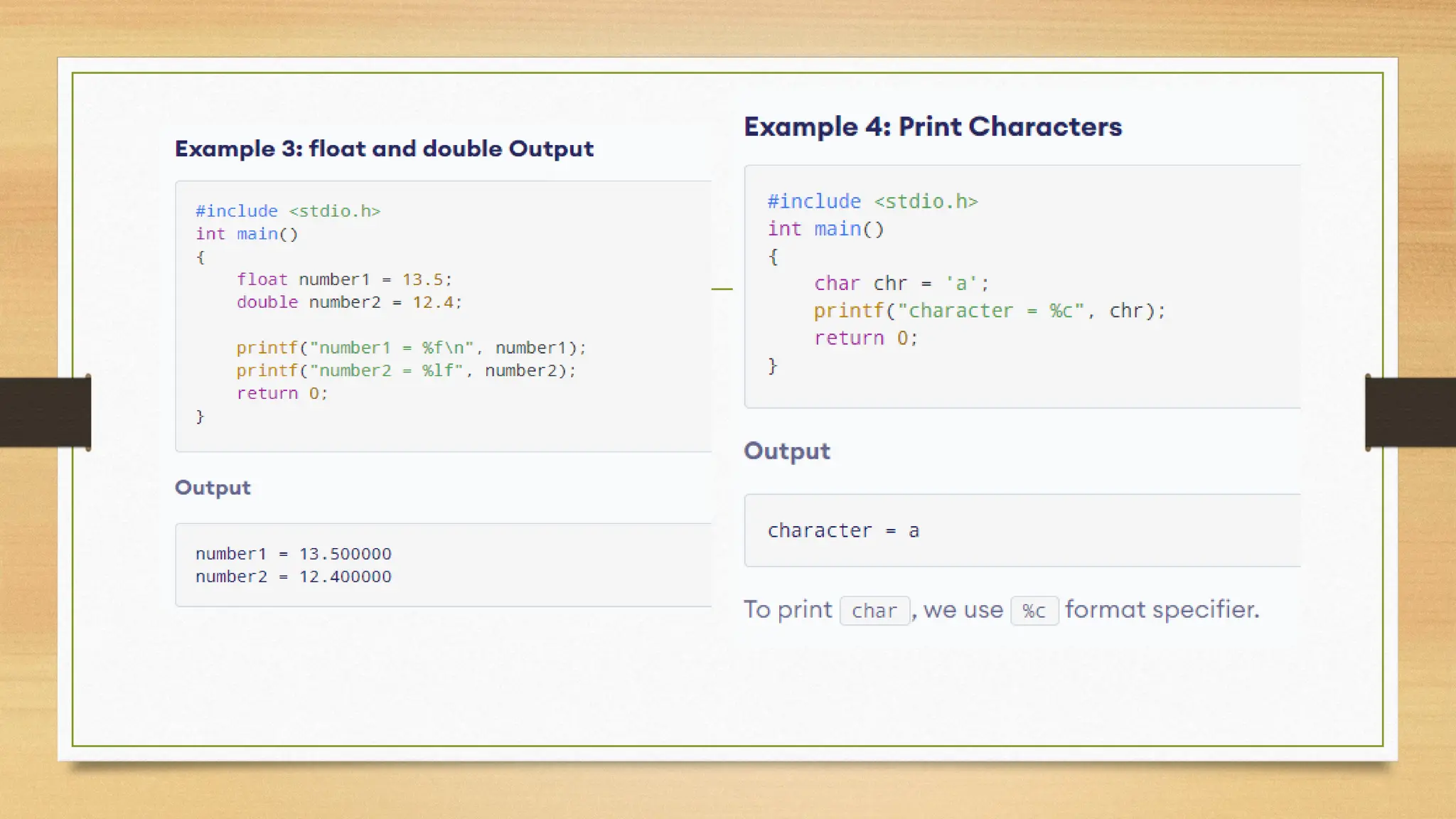Click the right Output heading

click(x=786, y=451)
